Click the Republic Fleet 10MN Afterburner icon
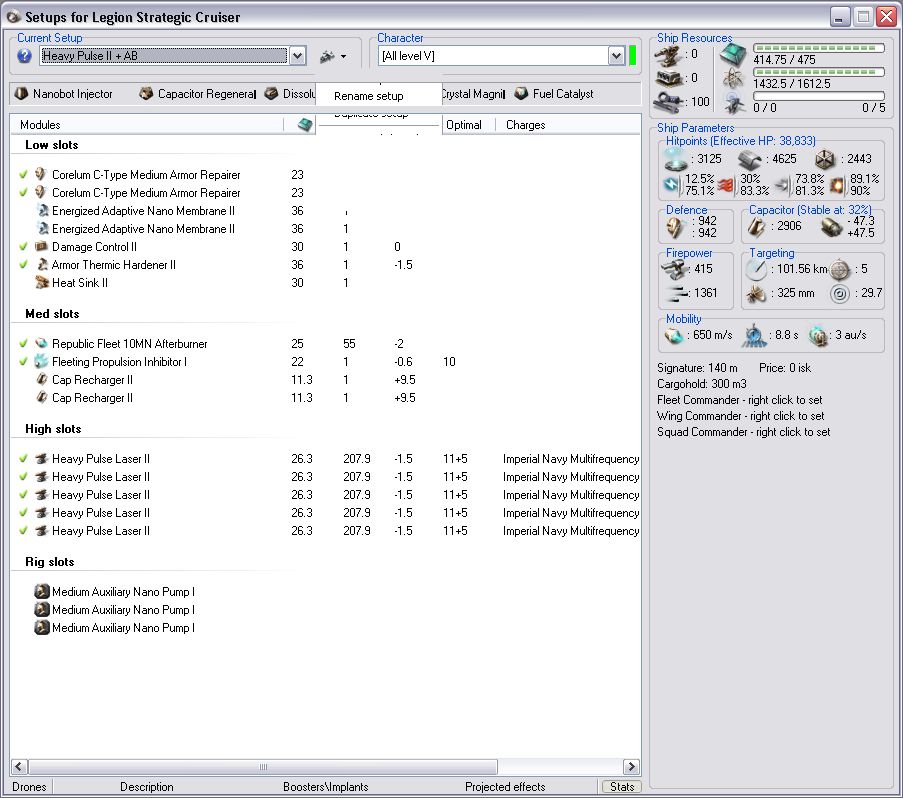Screen dimensions: 903x798 pos(41,344)
